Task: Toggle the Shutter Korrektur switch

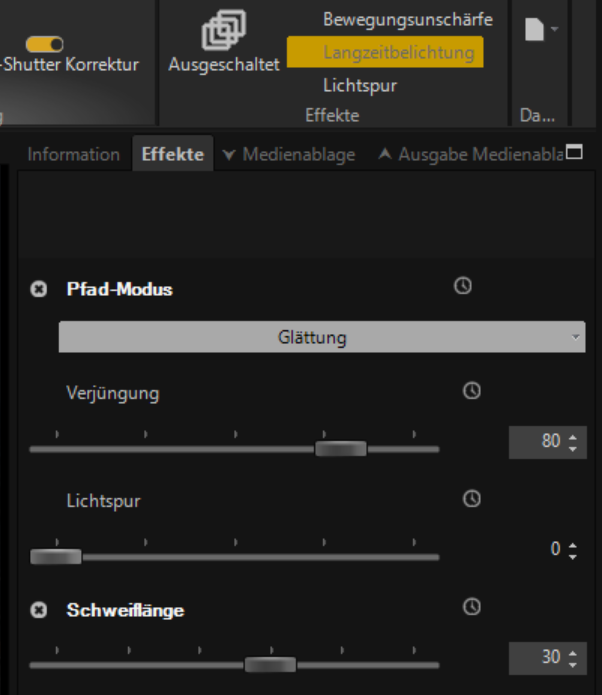Action: 44,44
